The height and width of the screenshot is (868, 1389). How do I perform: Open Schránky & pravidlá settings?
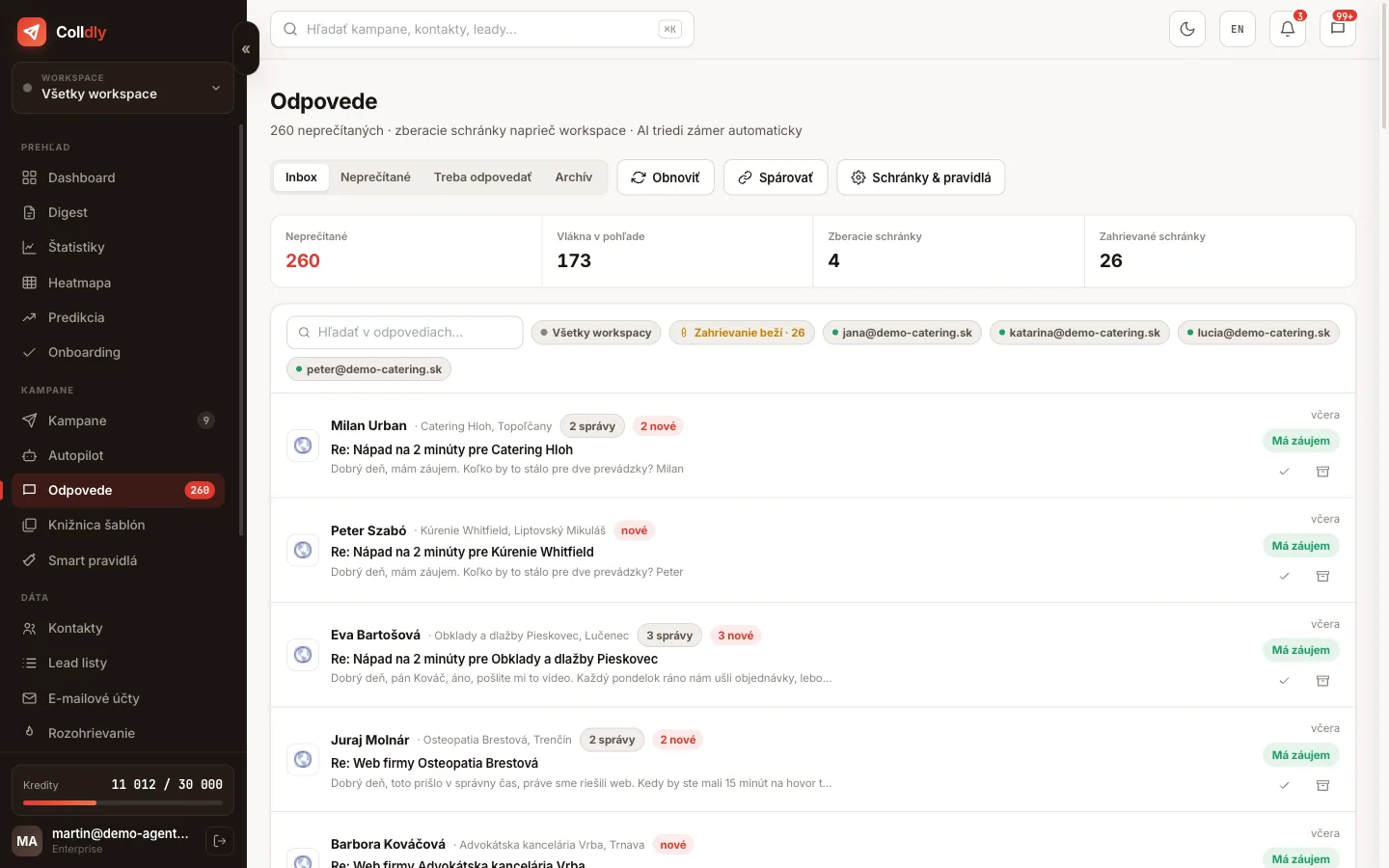pyautogui.click(x=921, y=177)
